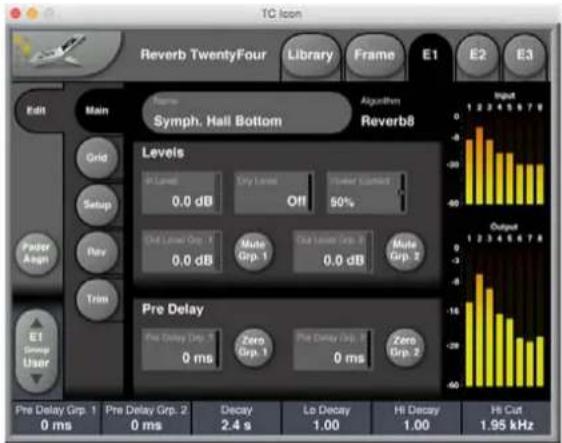Viewport: 562px width, 443px height.
Task: Click the Reverb8 algorithm label
Action: pyautogui.click(x=387, y=121)
